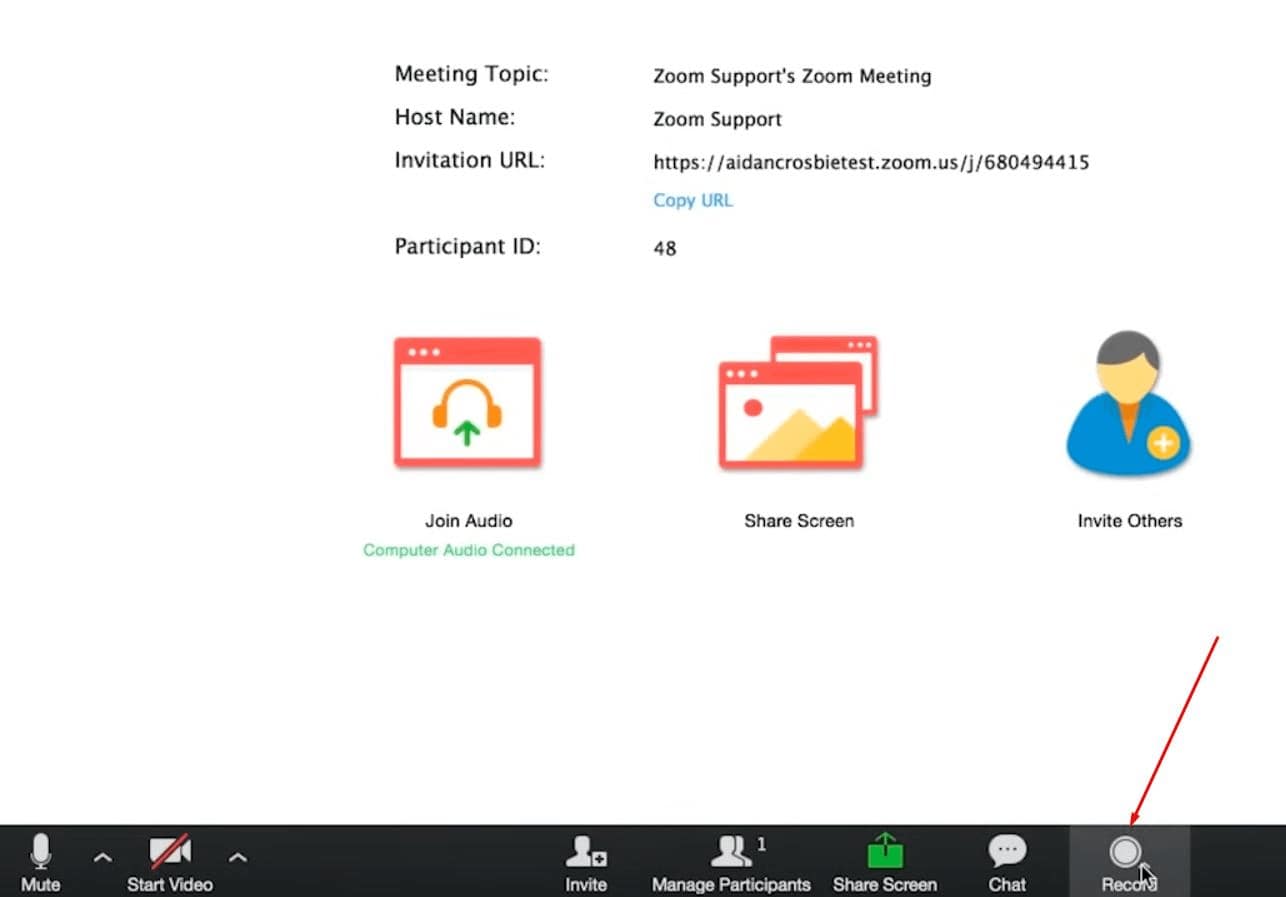
Task: Open audio options chevron next to Mute
Action: click(x=102, y=857)
